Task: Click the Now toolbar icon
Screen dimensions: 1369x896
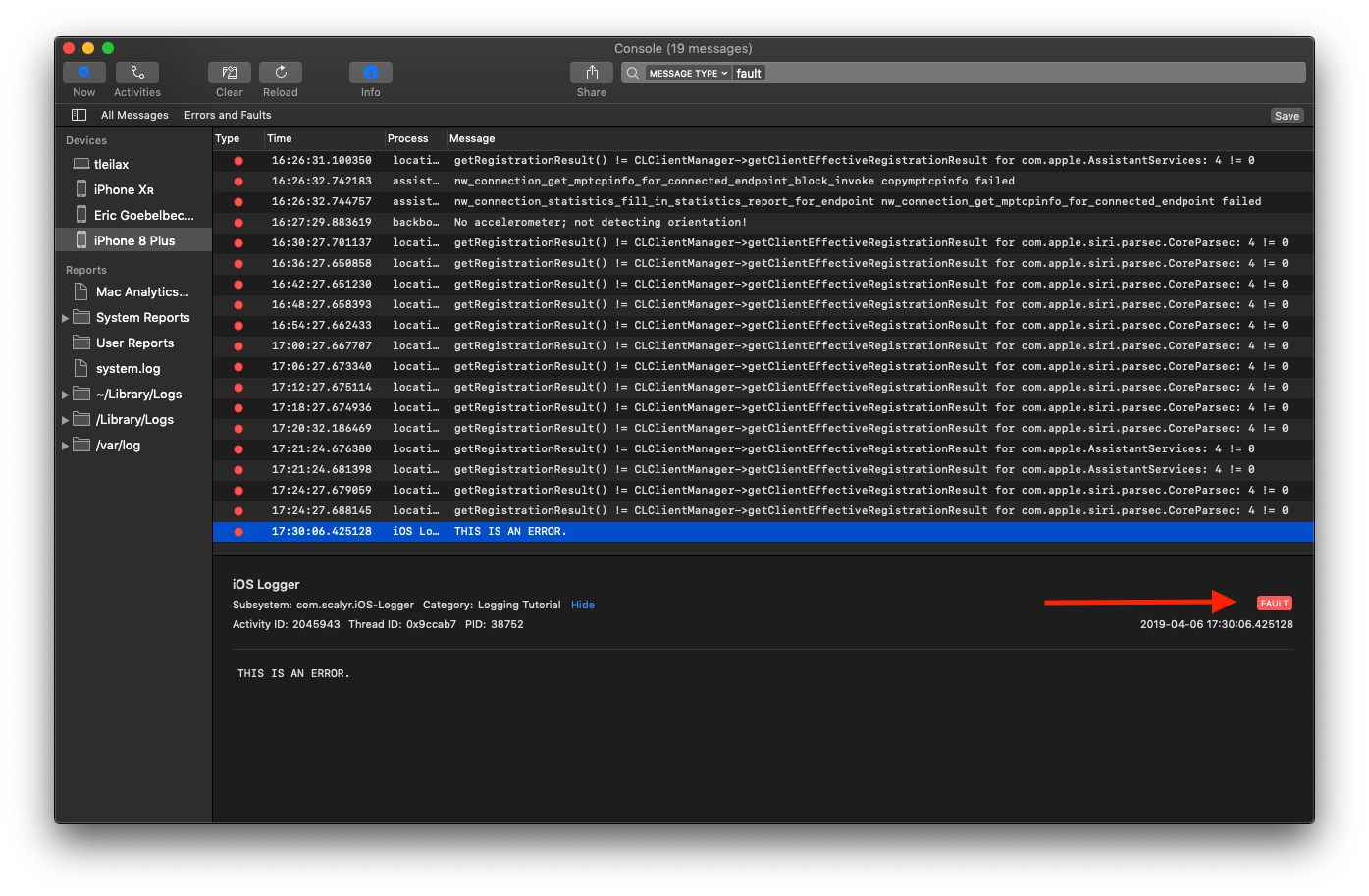Action: pos(84,73)
